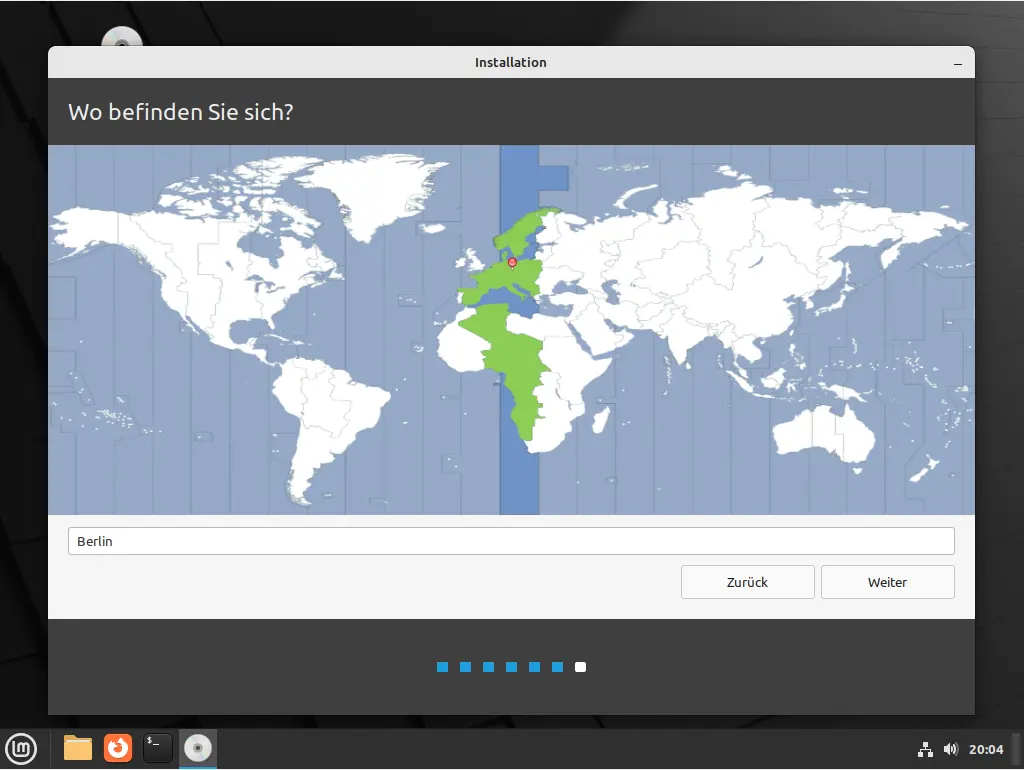
Task: Click the red Berlin location pin
Action: coord(512,263)
